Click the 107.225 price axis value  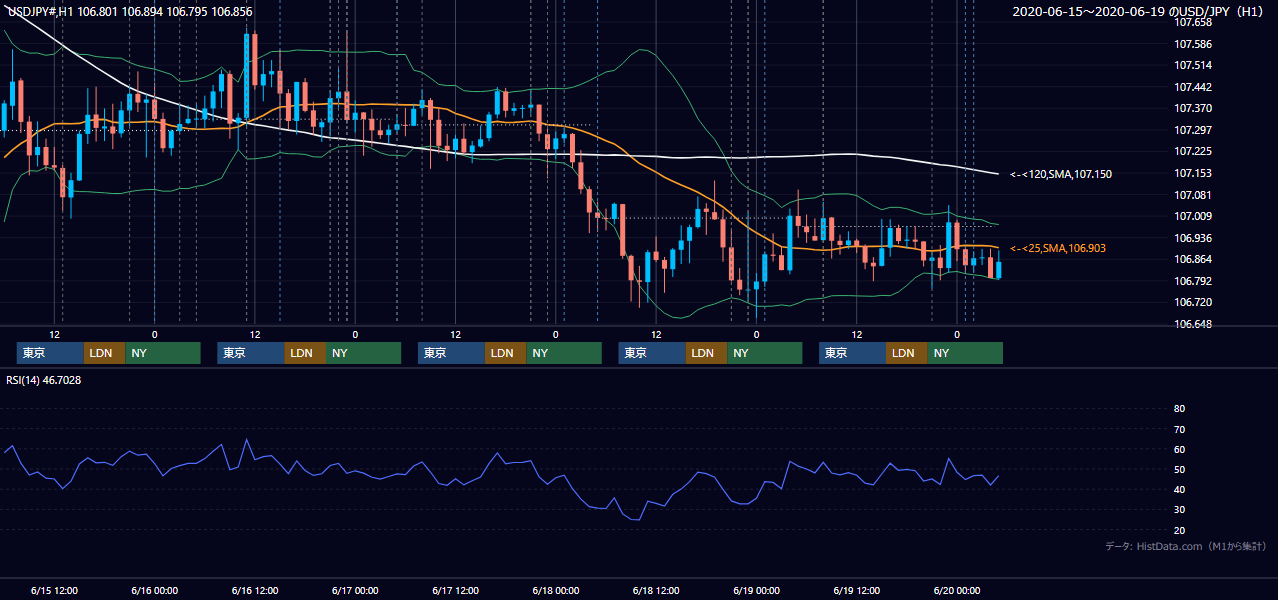click(x=1192, y=152)
